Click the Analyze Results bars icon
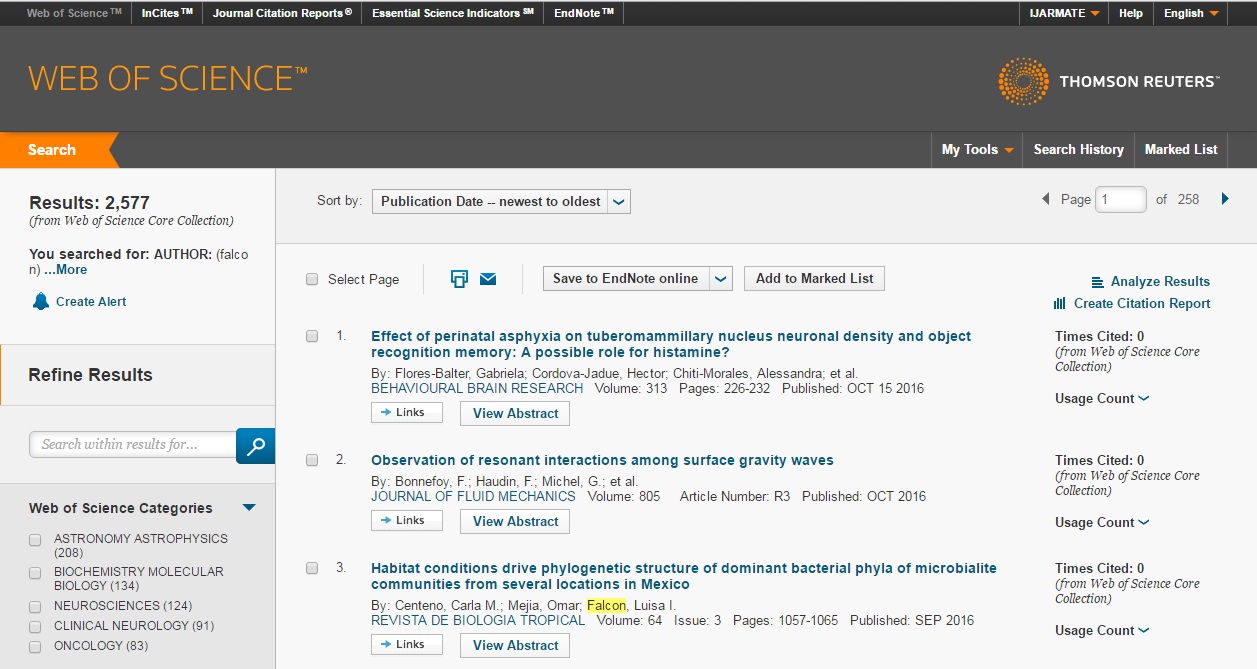The width and height of the screenshot is (1257, 669). pyautogui.click(x=1097, y=282)
